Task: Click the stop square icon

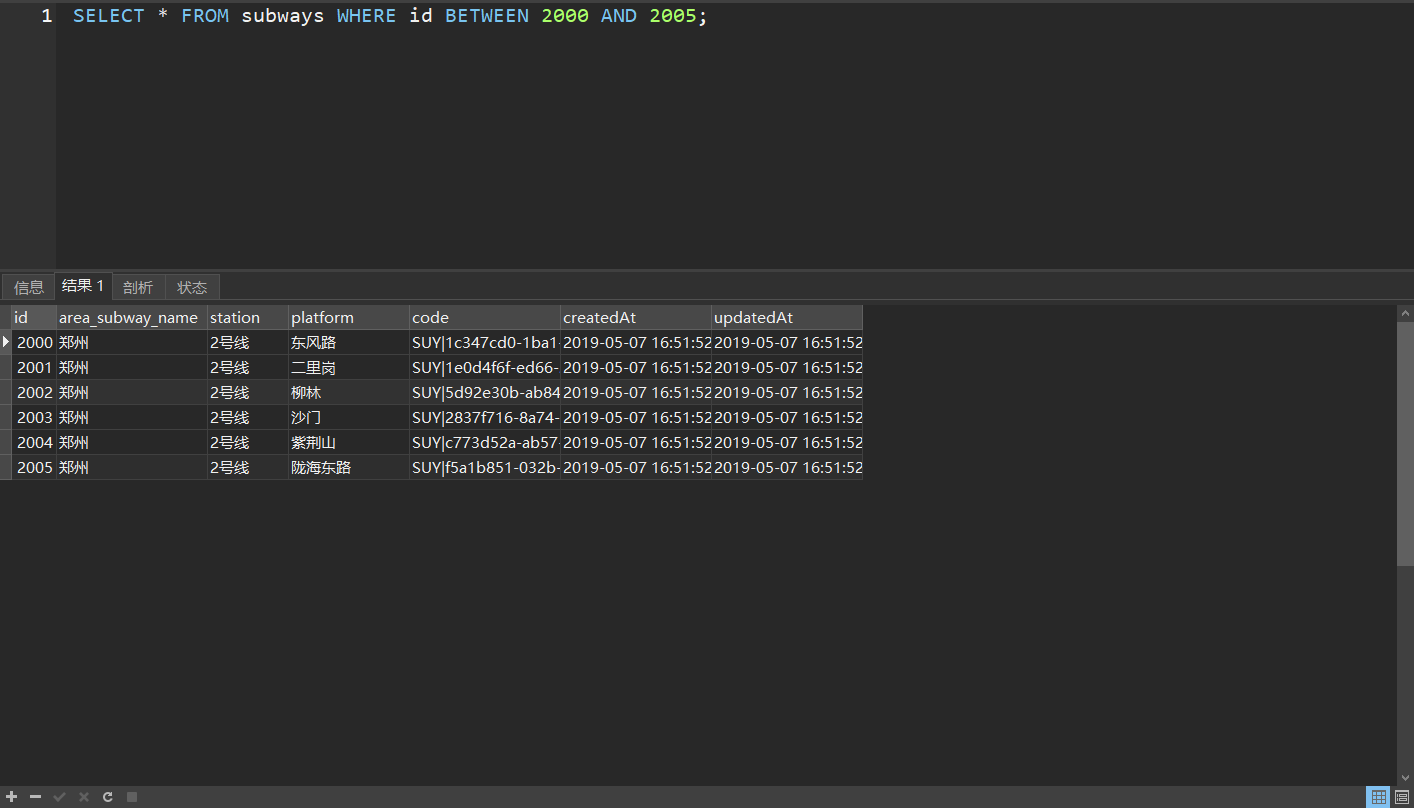Action: (x=132, y=797)
